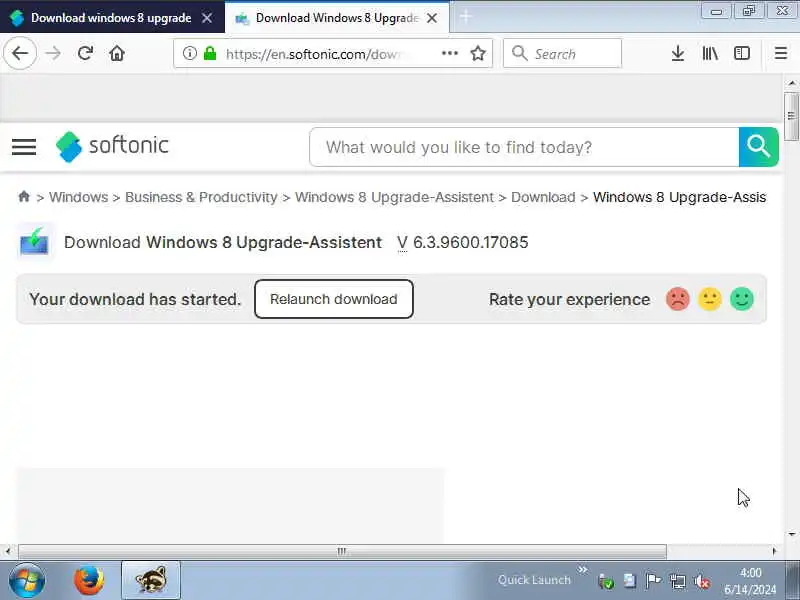Click the green padlock security icon
Viewport: 800px width, 600px height.
[x=210, y=53]
